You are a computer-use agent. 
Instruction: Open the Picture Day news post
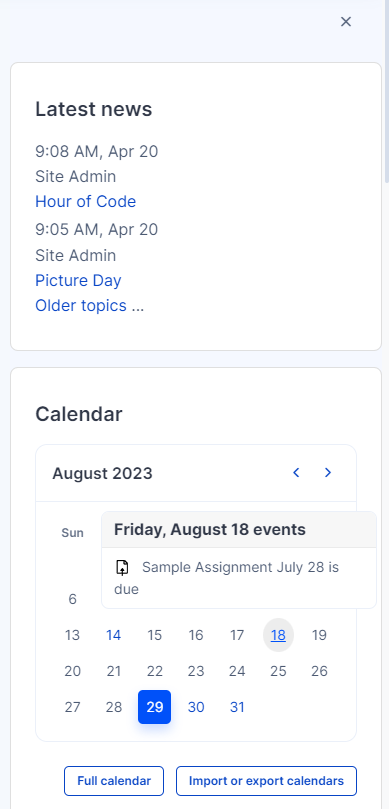78,280
